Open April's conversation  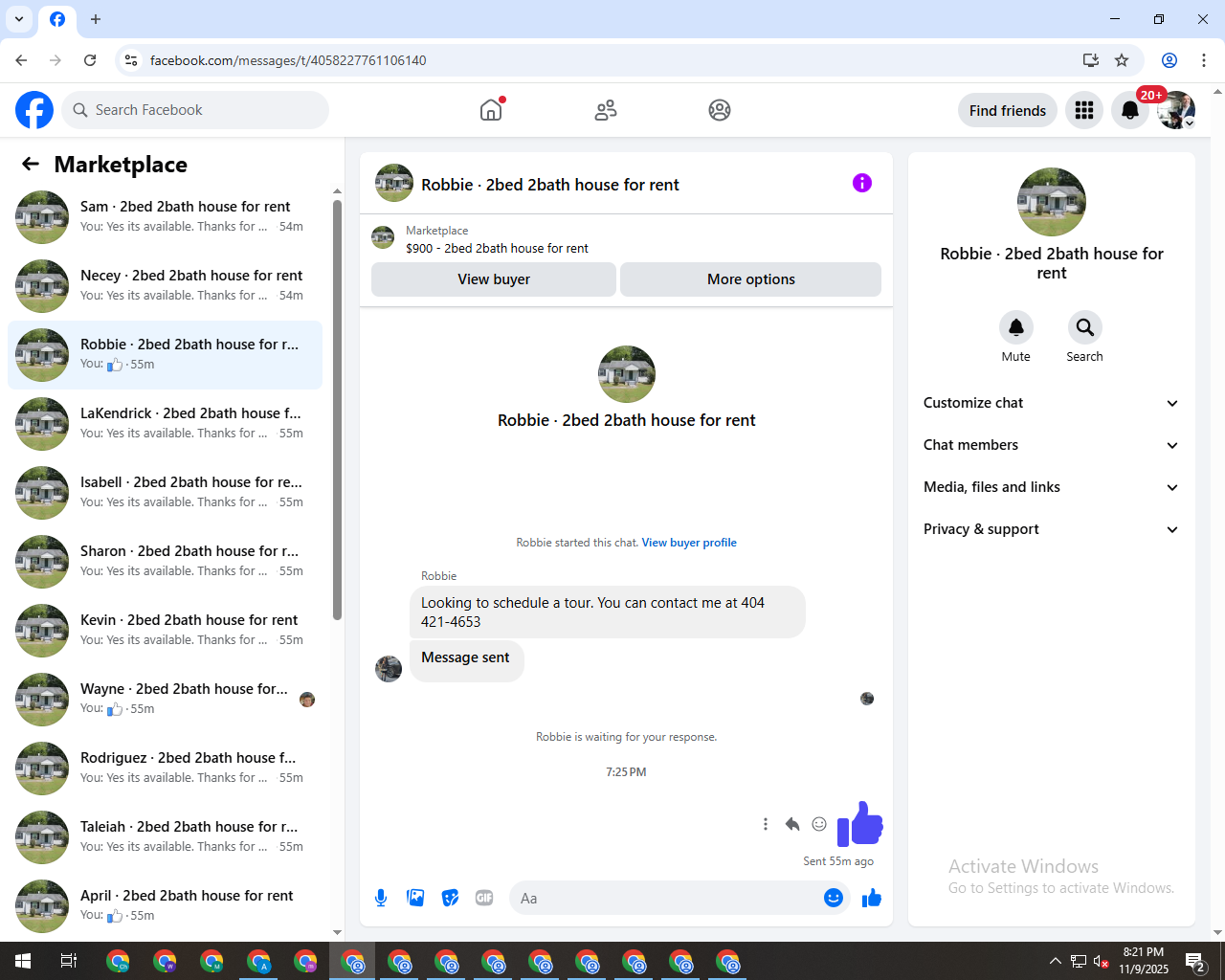(165, 906)
